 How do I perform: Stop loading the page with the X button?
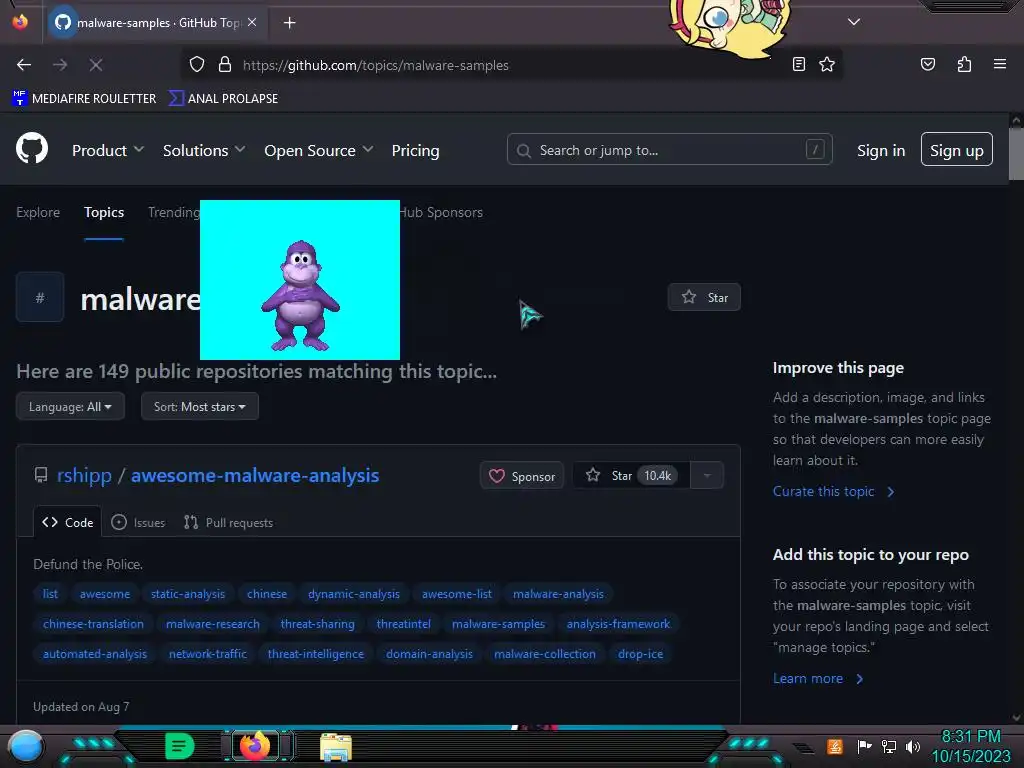click(x=96, y=65)
